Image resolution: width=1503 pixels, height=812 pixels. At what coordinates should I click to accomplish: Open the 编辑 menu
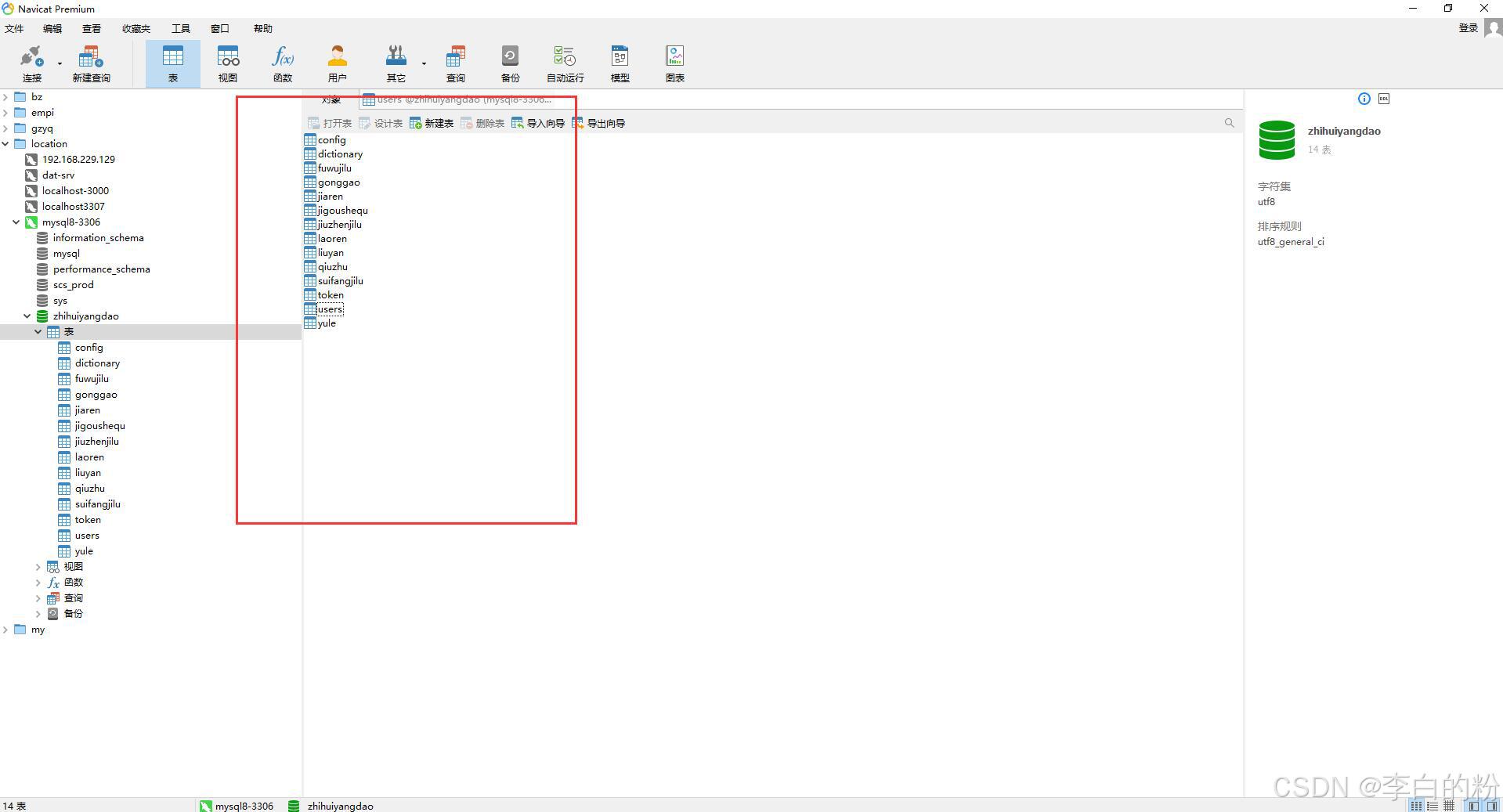click(52, 28)
